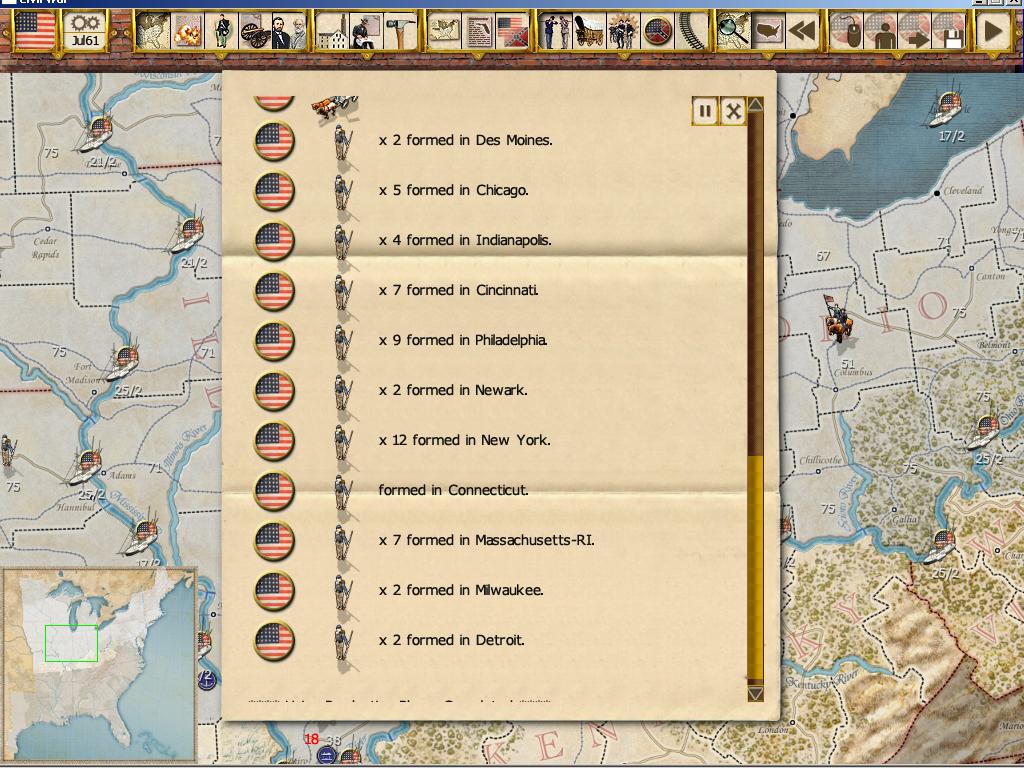Click 'x 5 formed in Chicago.' line

point(453,190)
